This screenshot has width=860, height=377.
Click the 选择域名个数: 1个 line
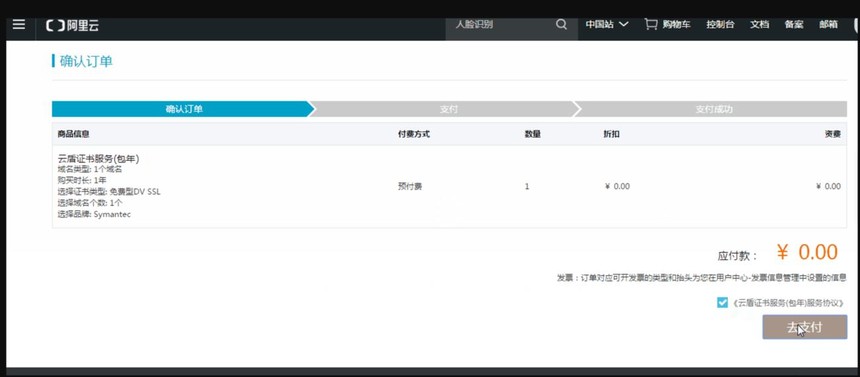pos(90,202)
